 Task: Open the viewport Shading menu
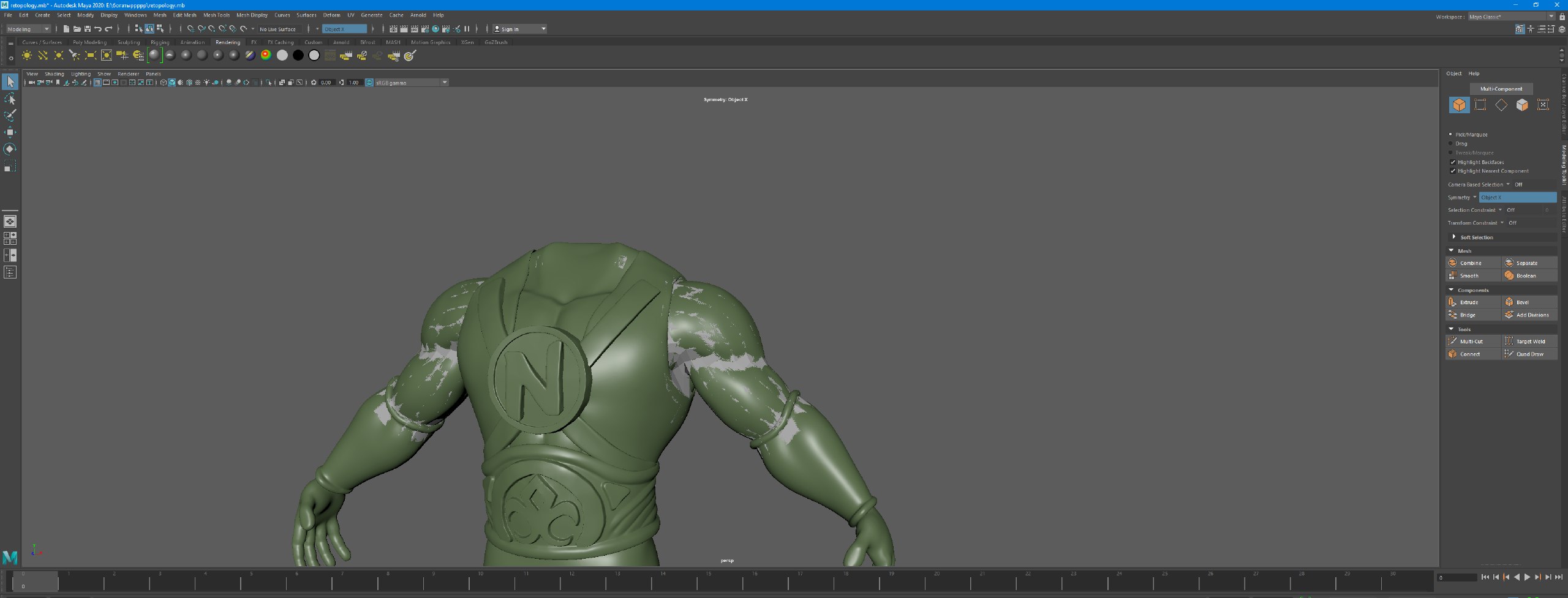click(x=54, y=73)
